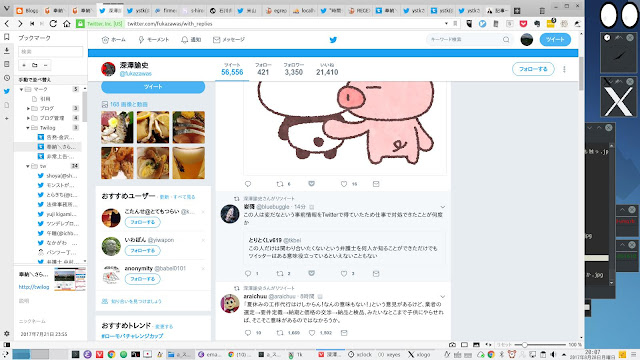The width and height of the screenshot is (640, 360).
Task: Open browser settings gear icon
Action: point(7,333)
